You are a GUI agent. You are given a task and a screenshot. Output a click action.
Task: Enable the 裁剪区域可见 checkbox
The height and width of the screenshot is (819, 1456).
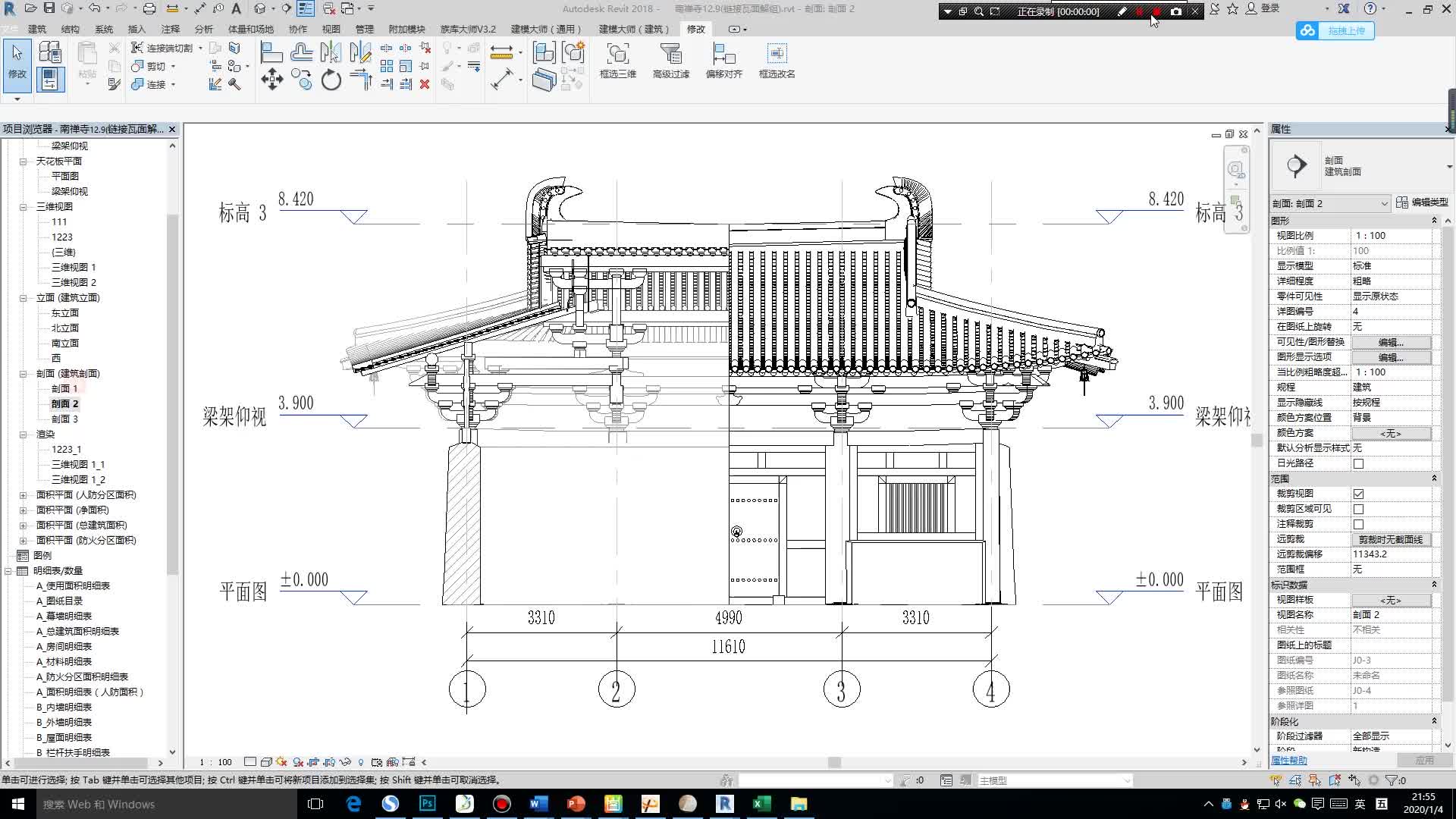(x=1358, y=509)
